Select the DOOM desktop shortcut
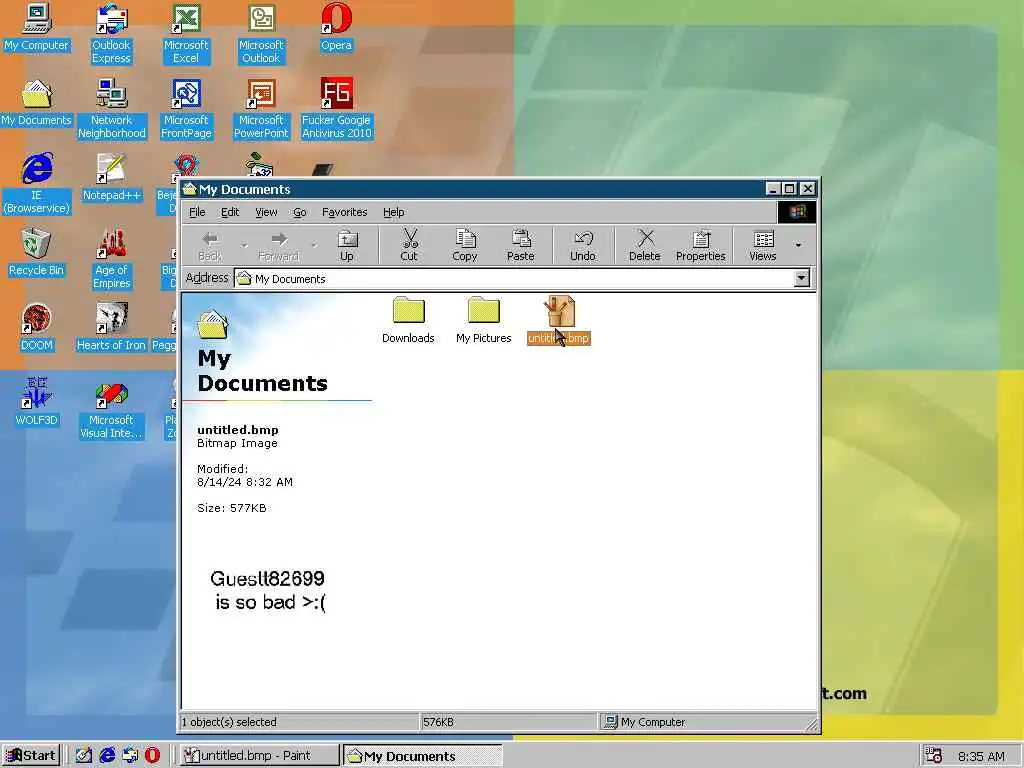This screenshot has height=768, width=1024. (x=37, y=328)
